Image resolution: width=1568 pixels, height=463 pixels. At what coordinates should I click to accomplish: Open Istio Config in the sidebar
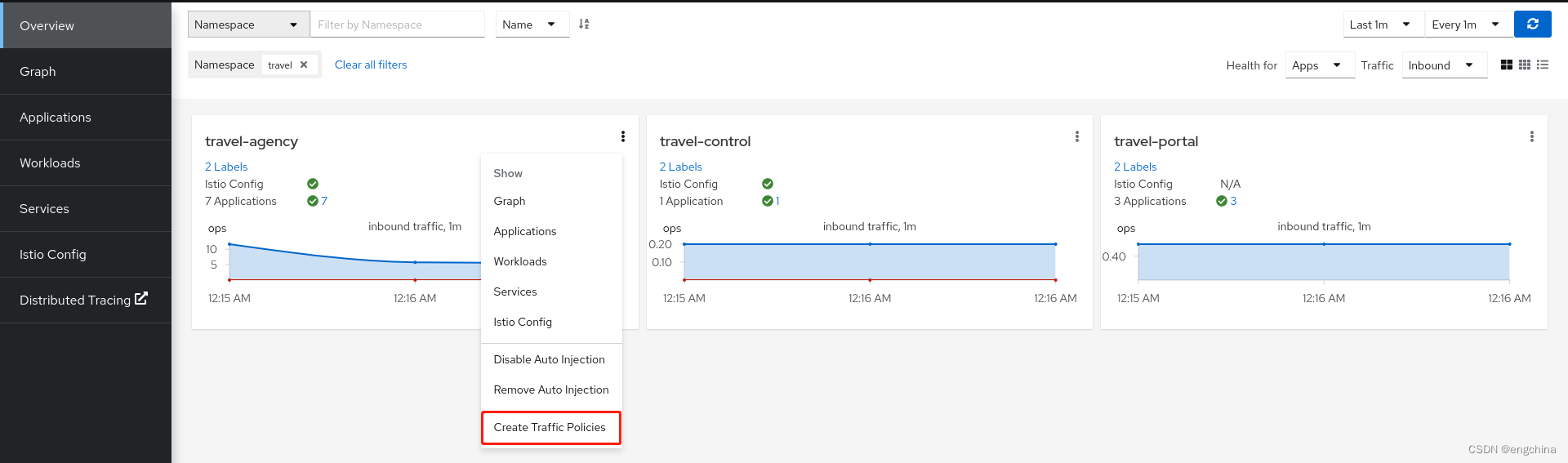click(86, 254)
